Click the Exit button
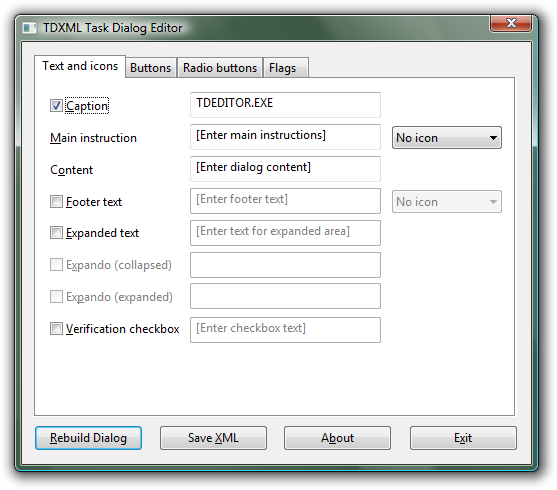The image size is (557, 490). pos(463,438)
